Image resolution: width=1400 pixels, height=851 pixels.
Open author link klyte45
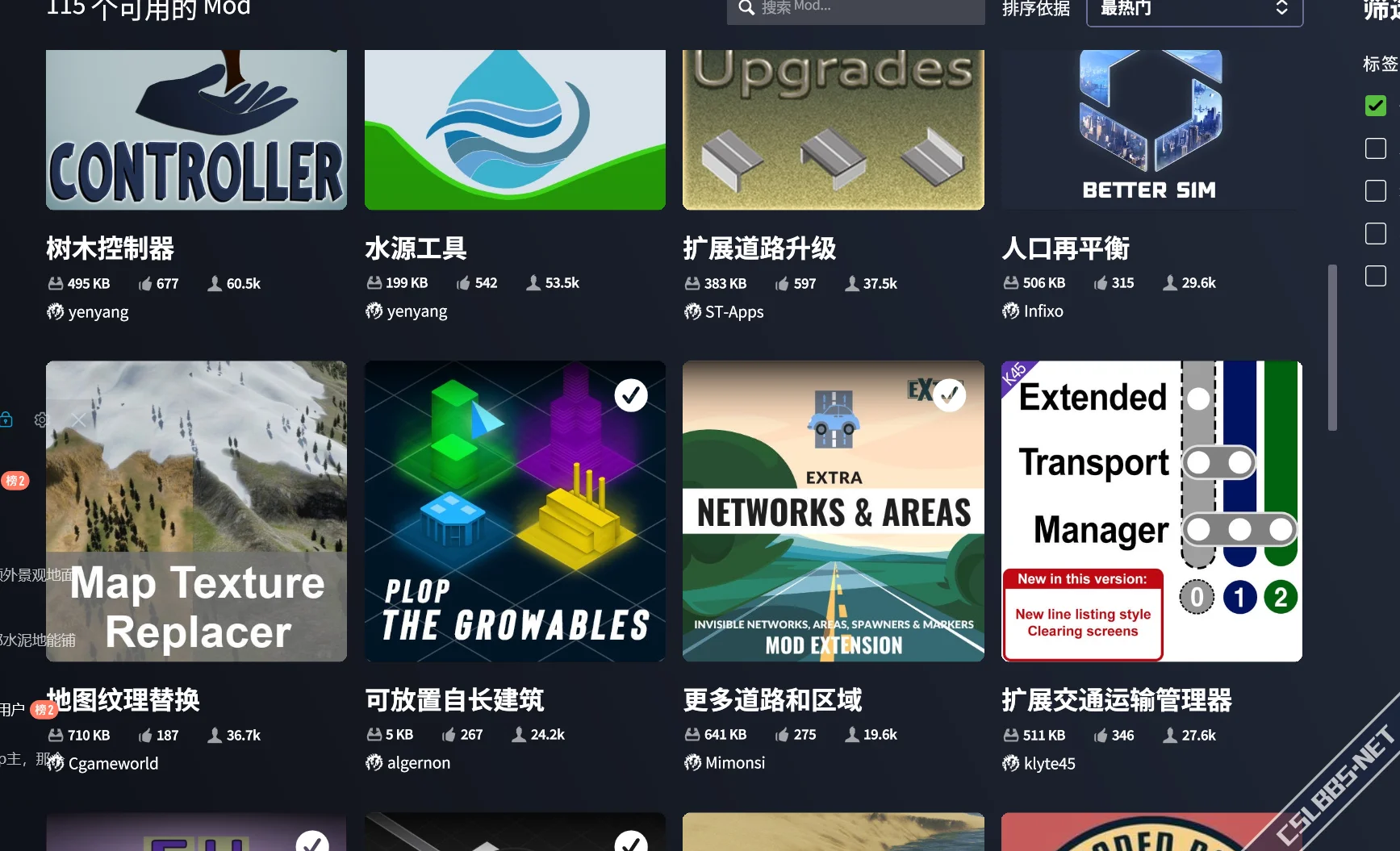1049,764
